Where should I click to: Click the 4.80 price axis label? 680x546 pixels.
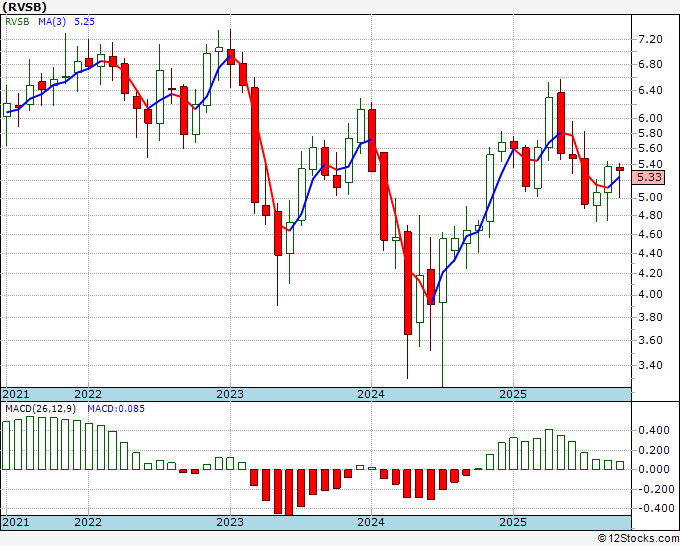click(650, 216)
